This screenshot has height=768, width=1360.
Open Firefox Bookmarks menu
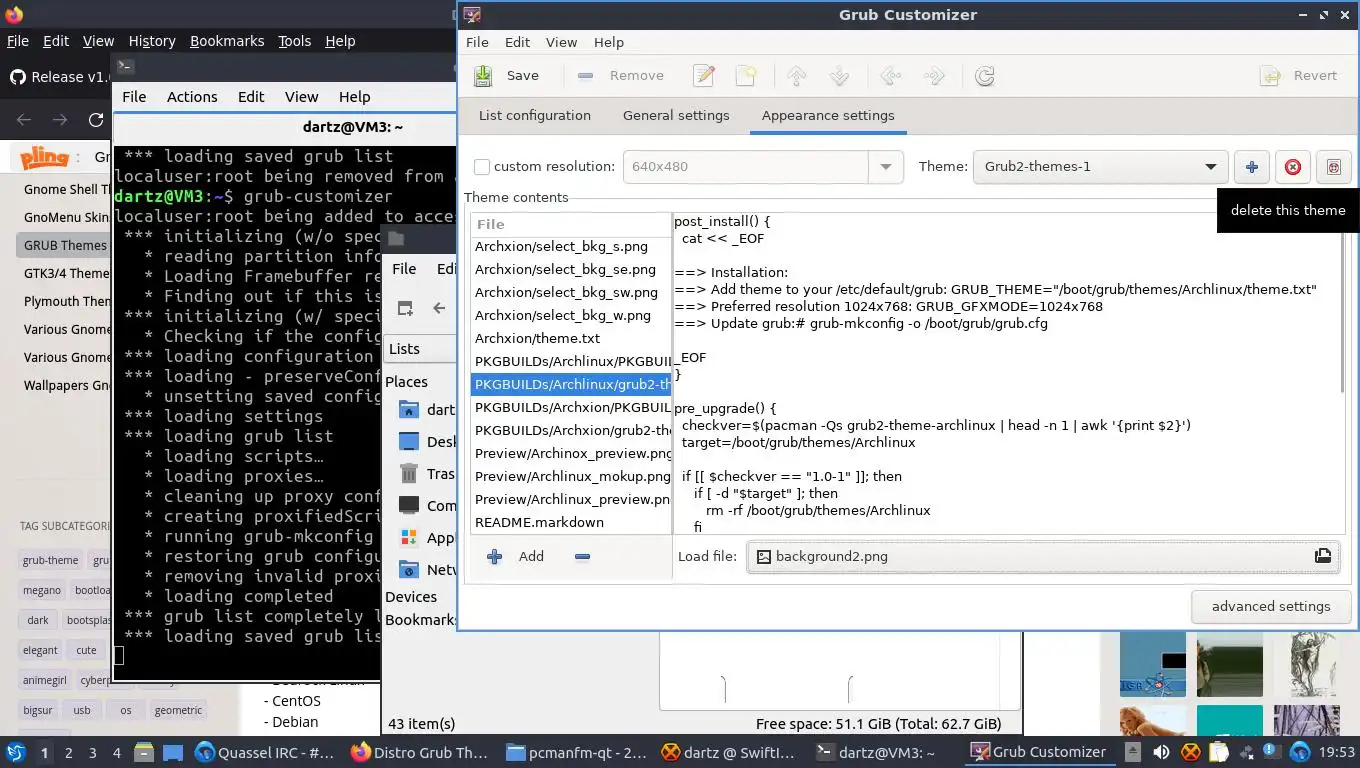pyautogui.click(x=227, y=41)
